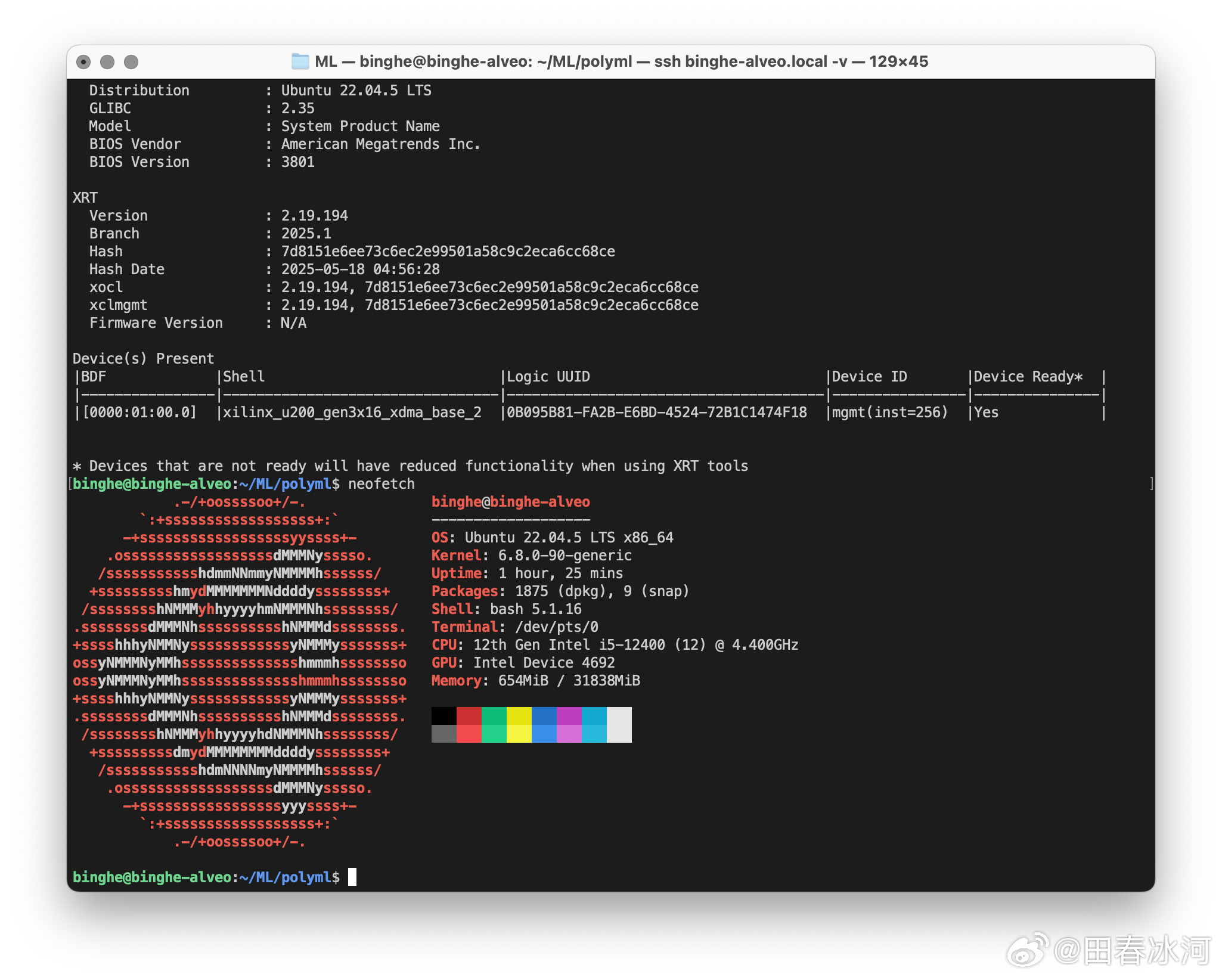Click the binghe@binghe-alveo neofetch header
Screen dimensions: 1222x980
tap(511, 502)
